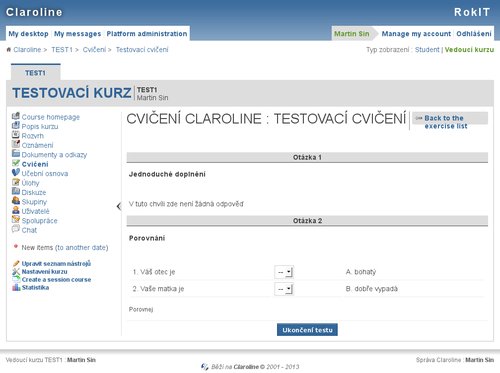Click the Diskuze icon
The width and height of the screenshot is (500, 373).
(x=16, y=191)
